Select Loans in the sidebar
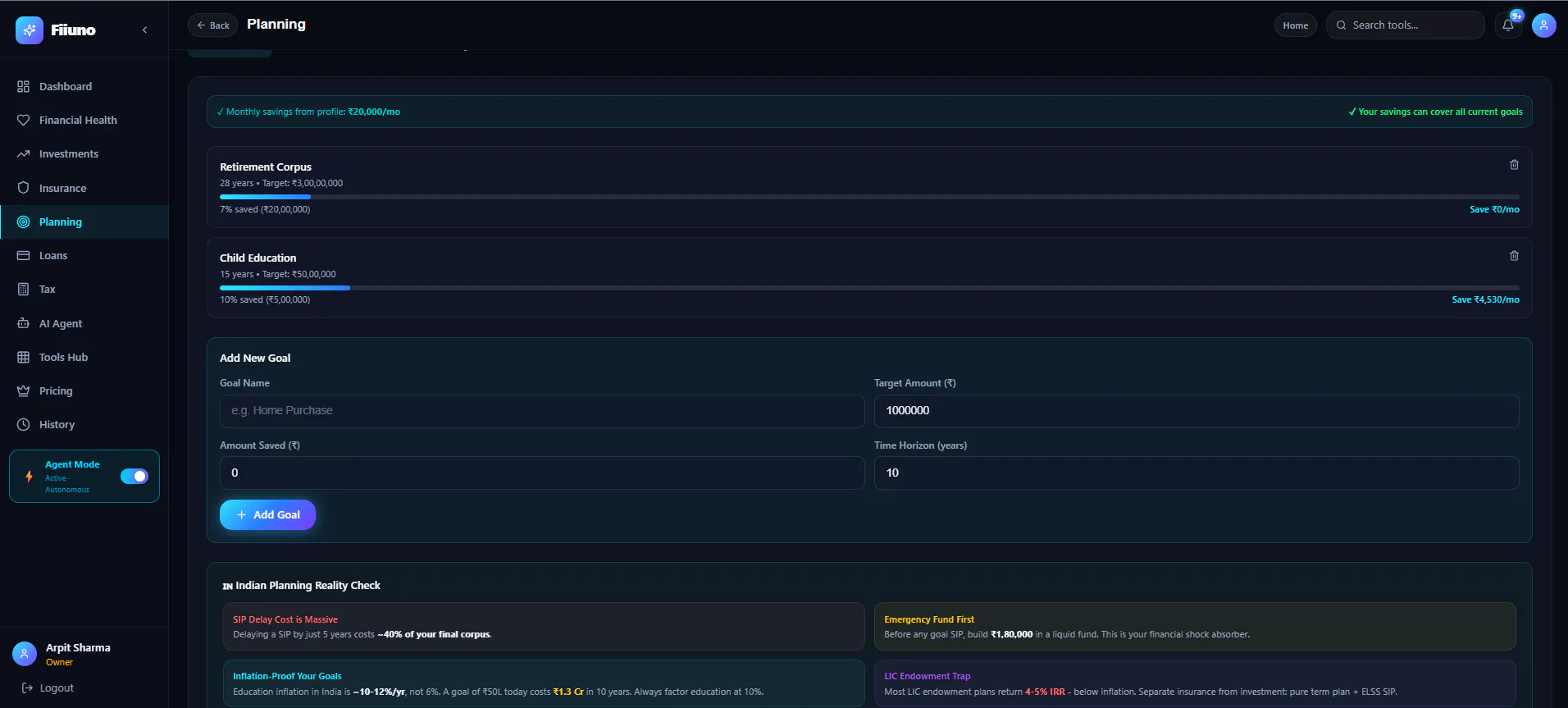This screenshot has width=1568, height=708. (84, 255)
